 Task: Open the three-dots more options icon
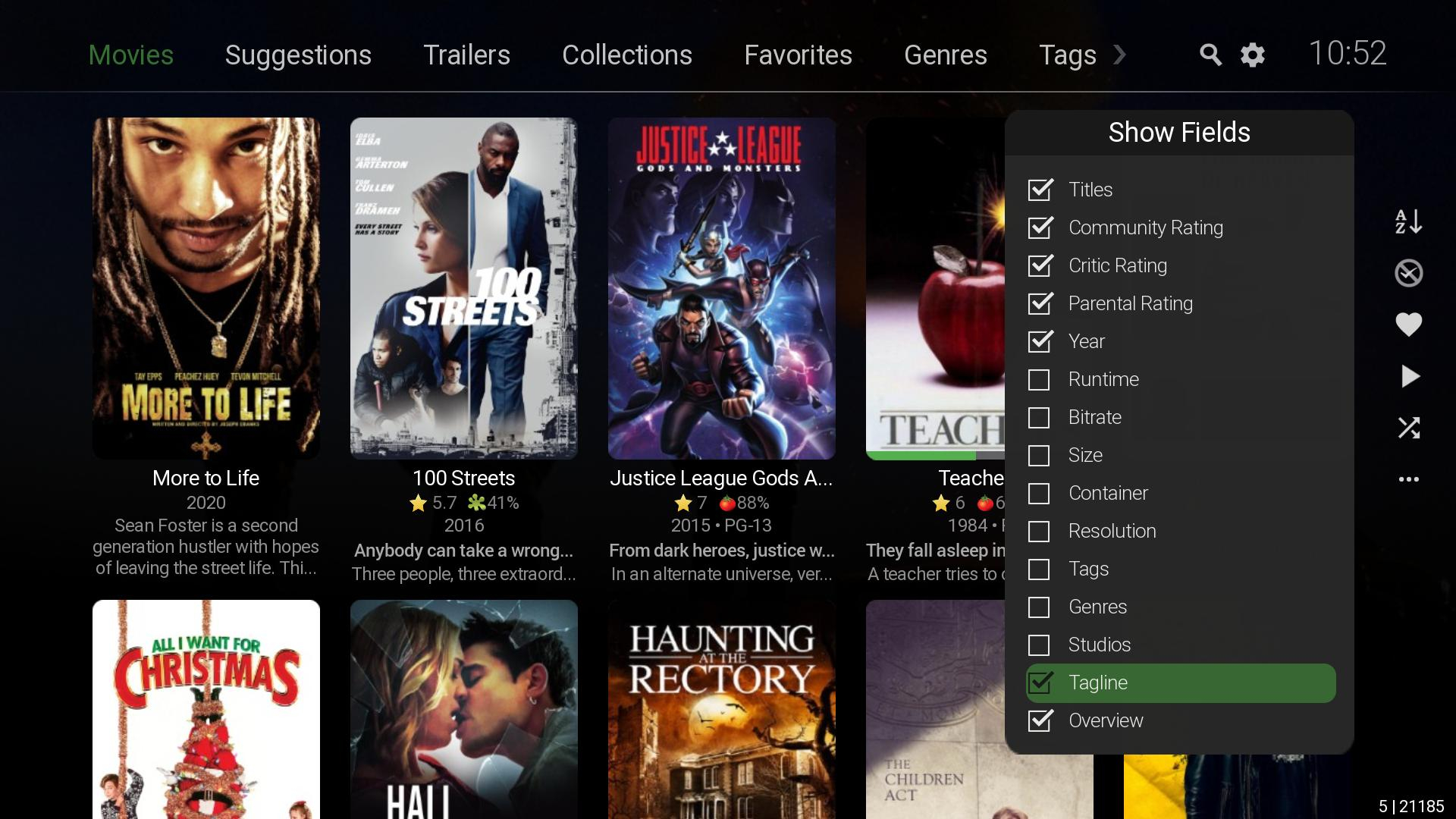1408,479
